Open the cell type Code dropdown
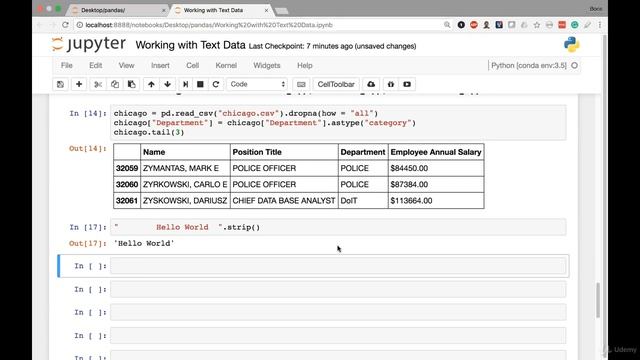 257,84
